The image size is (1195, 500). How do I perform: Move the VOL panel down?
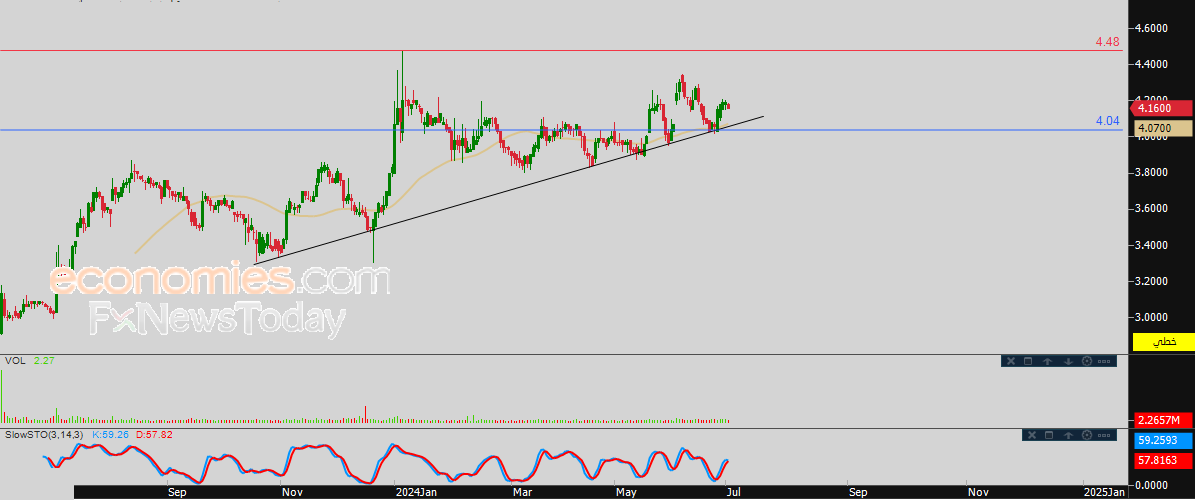[1068, 361]
